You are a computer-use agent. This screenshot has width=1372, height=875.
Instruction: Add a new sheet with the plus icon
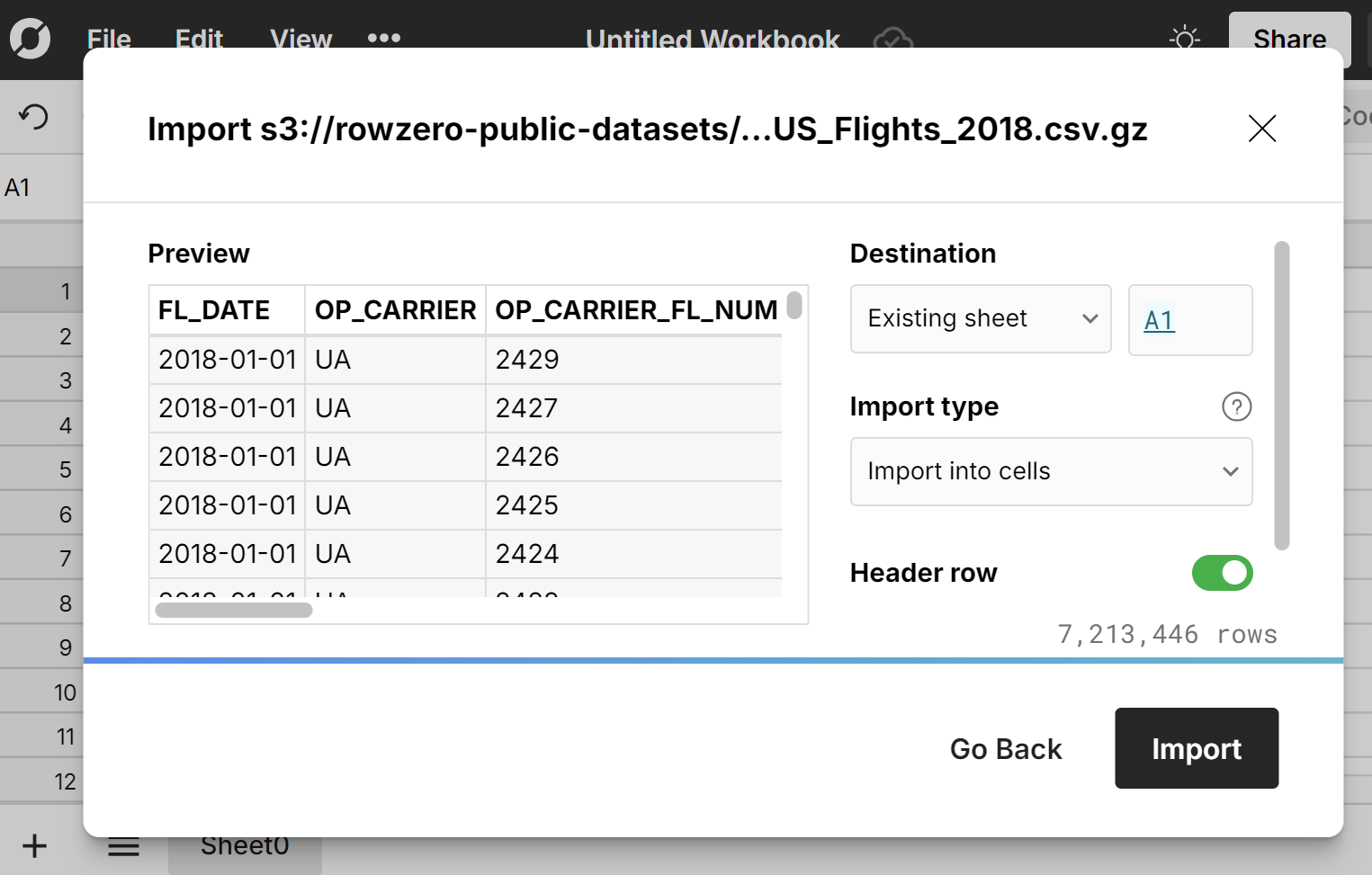point(34,845)
